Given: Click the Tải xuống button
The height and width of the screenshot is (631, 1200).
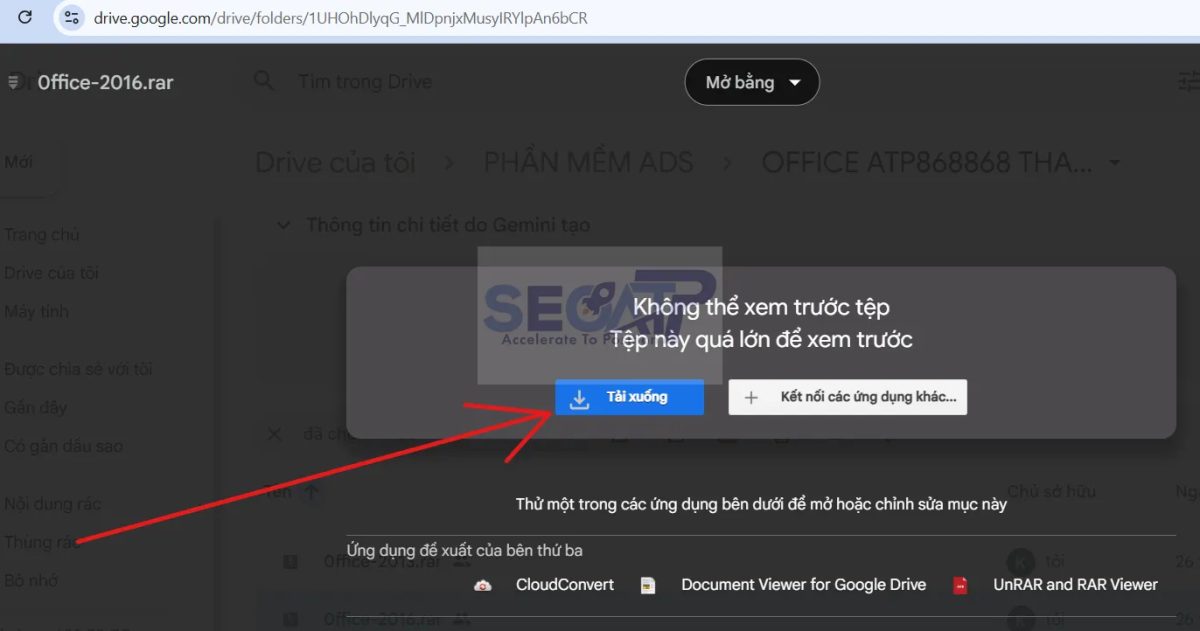Looking at the screenshot, I should pyautogui.click(x=630, y=397).
